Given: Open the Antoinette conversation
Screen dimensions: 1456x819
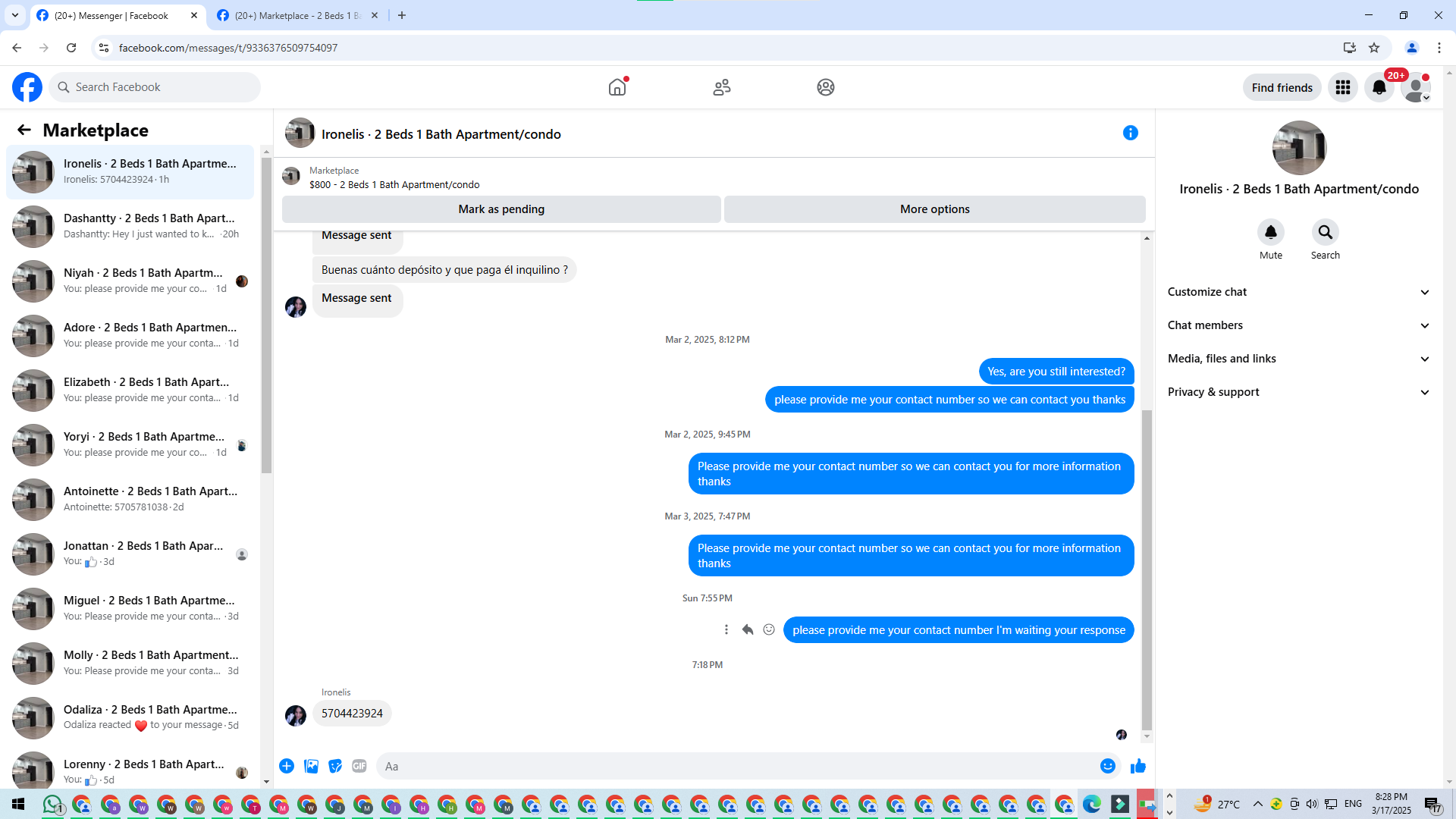Looking at the screenshot, I should coord(130,500).
